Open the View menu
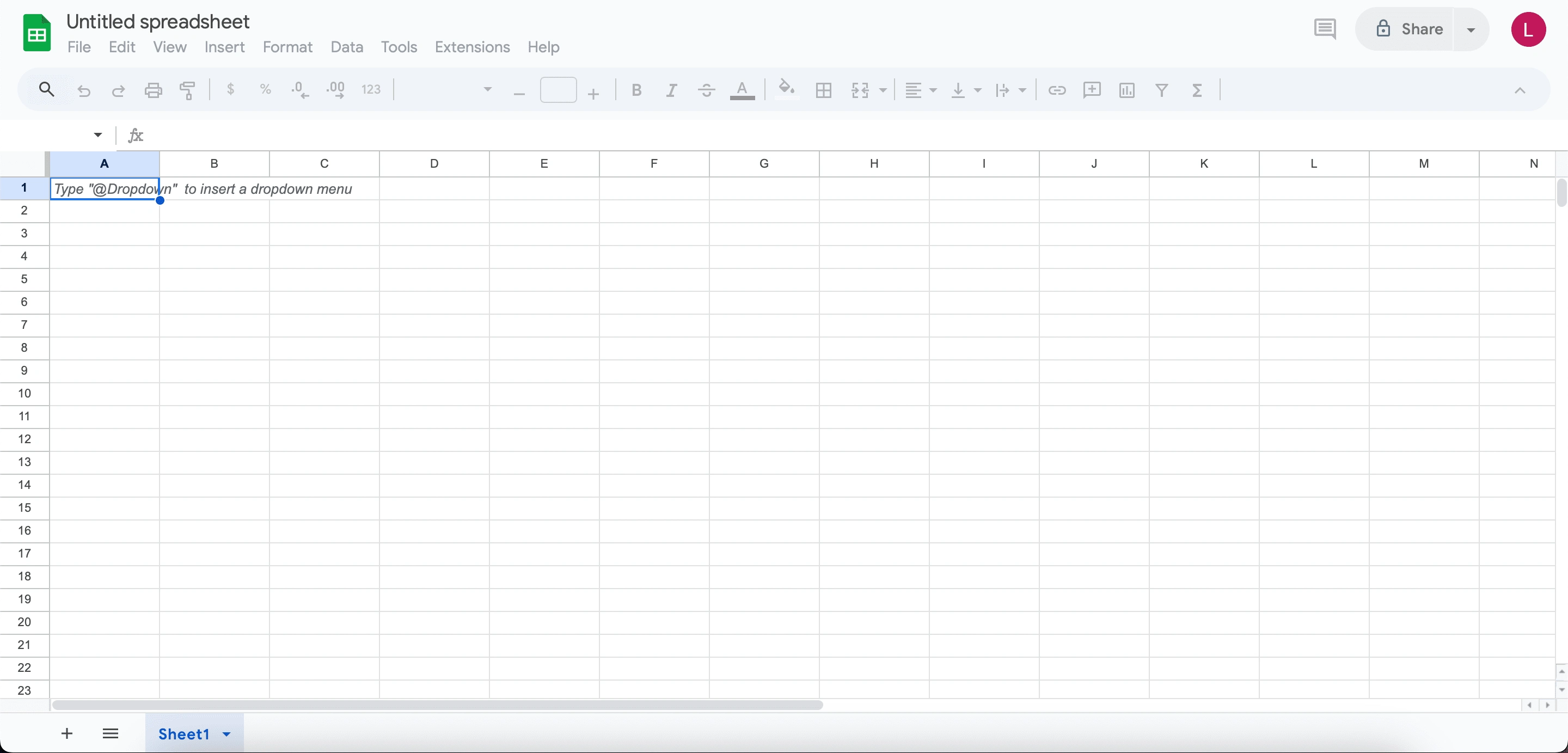This screenshot has height=753, width=1568. 169,47
